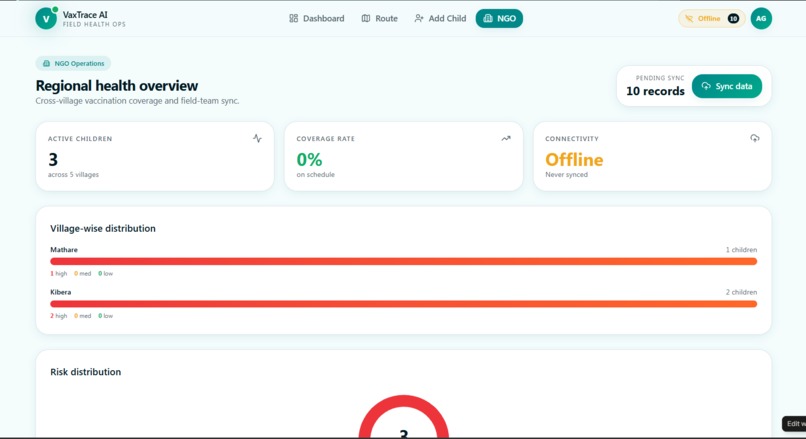Go to Add Child page

point(440,19)
